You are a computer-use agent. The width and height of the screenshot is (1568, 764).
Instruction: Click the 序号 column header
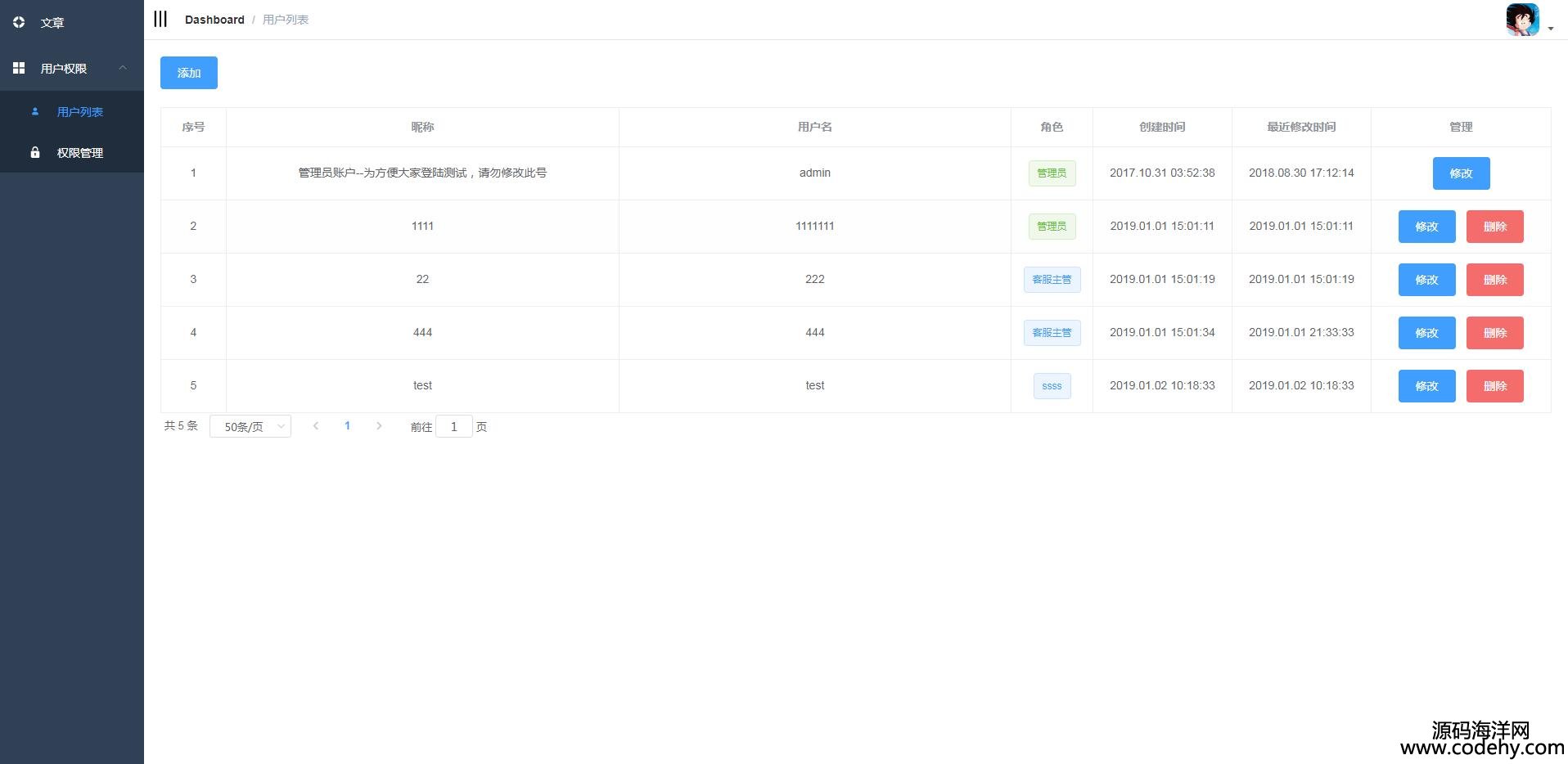[193, 127]
